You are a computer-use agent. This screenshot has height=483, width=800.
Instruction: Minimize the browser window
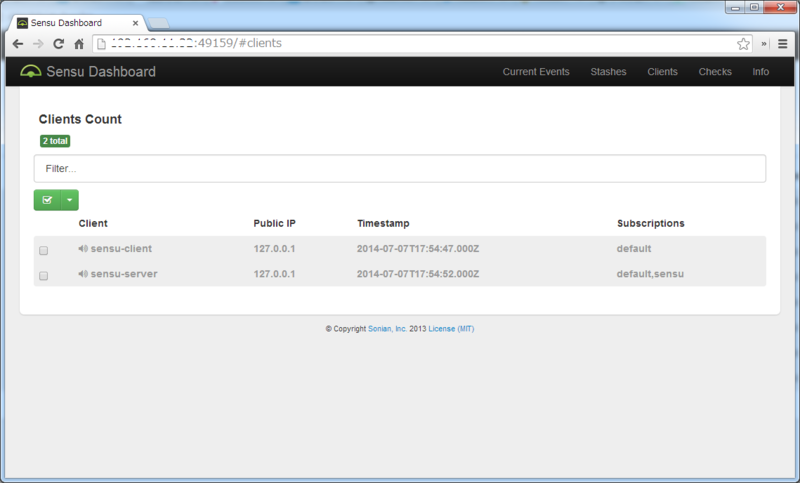(735, 8)
